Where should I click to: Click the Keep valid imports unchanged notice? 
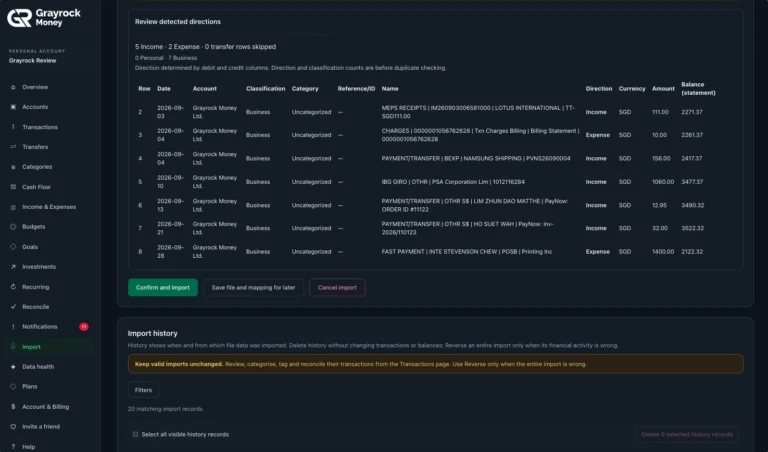click(435, 364)
